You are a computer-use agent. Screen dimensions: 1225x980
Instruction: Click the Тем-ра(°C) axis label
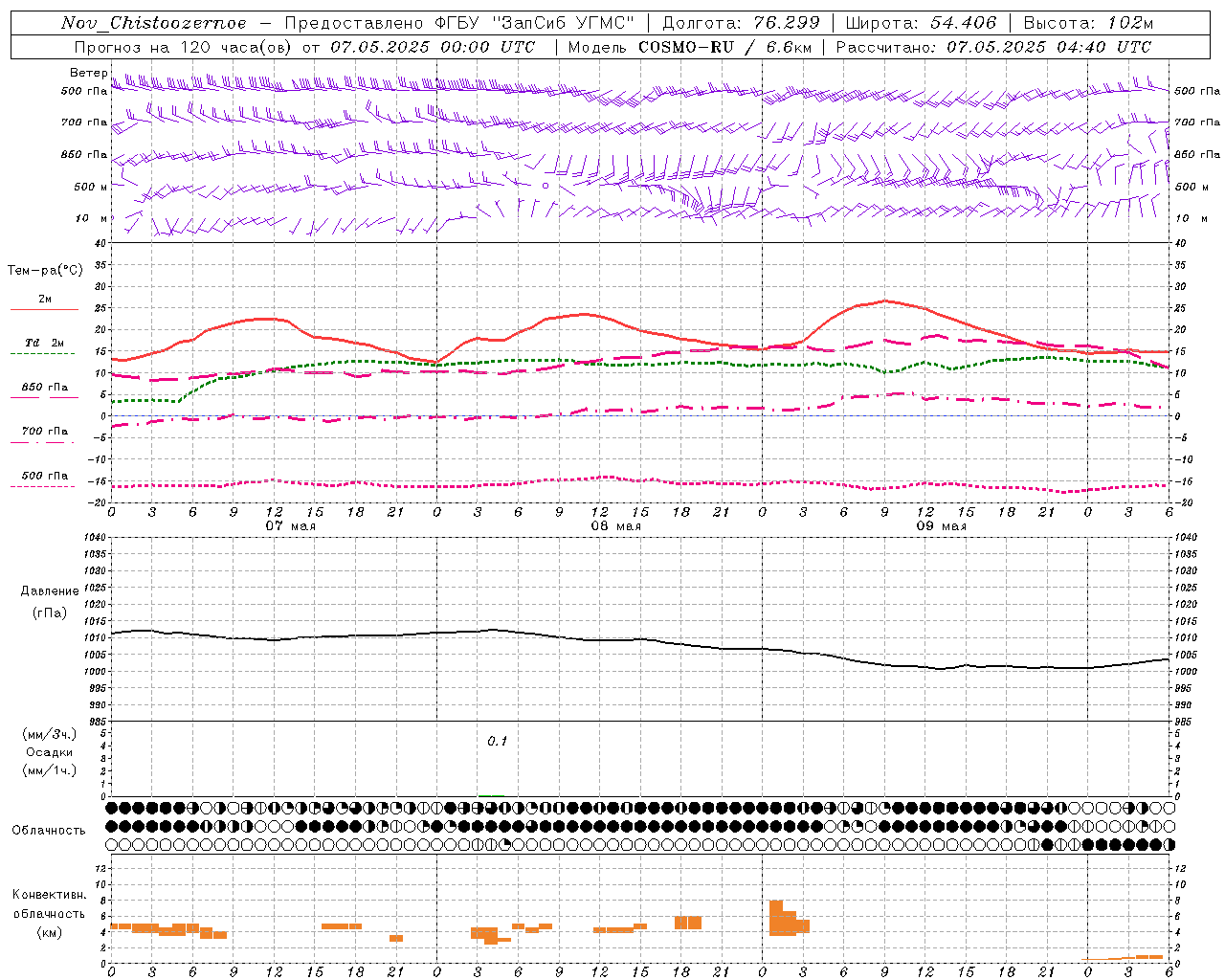pos(45,271)
